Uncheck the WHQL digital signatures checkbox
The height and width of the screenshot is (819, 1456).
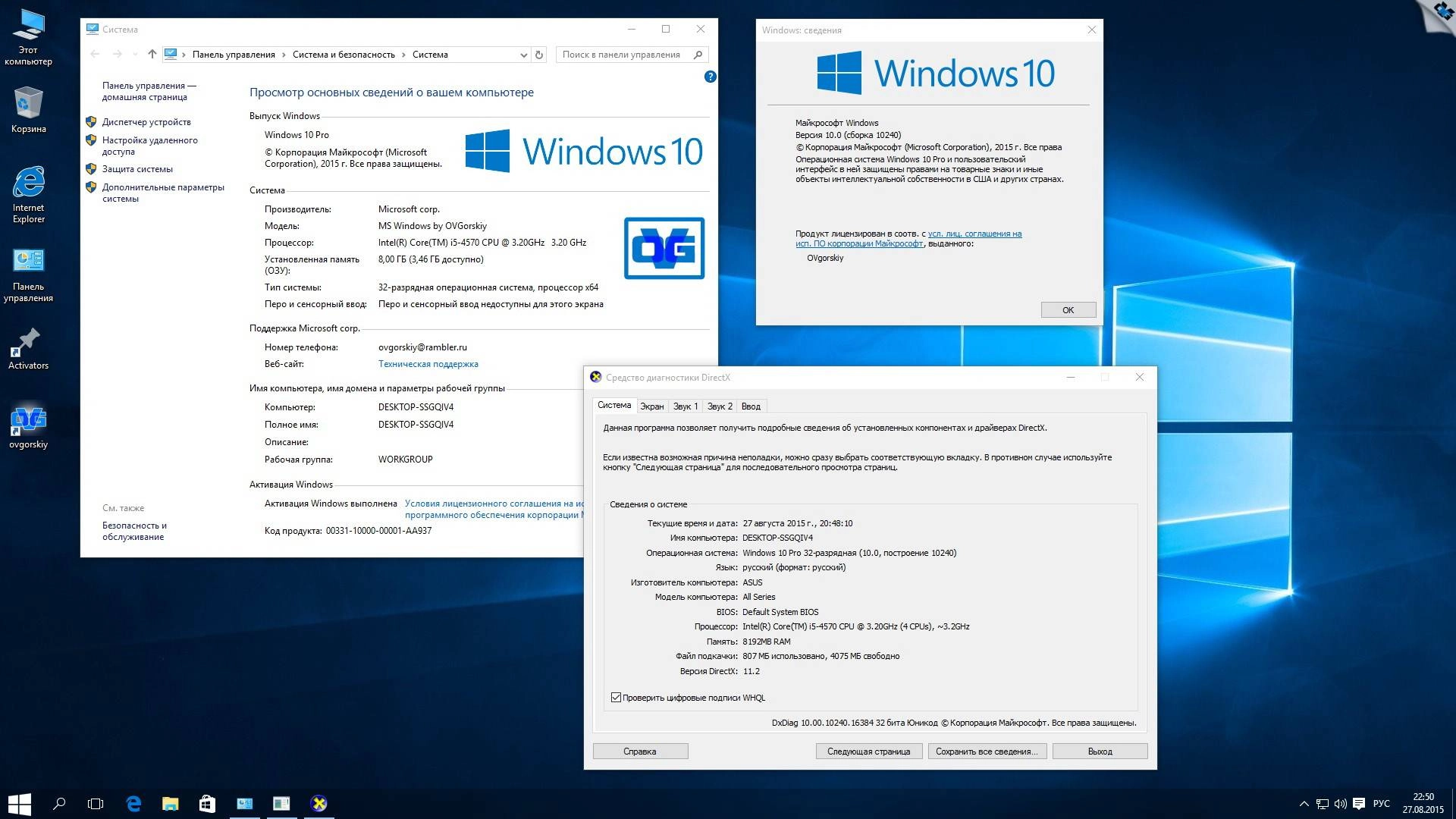615,697
